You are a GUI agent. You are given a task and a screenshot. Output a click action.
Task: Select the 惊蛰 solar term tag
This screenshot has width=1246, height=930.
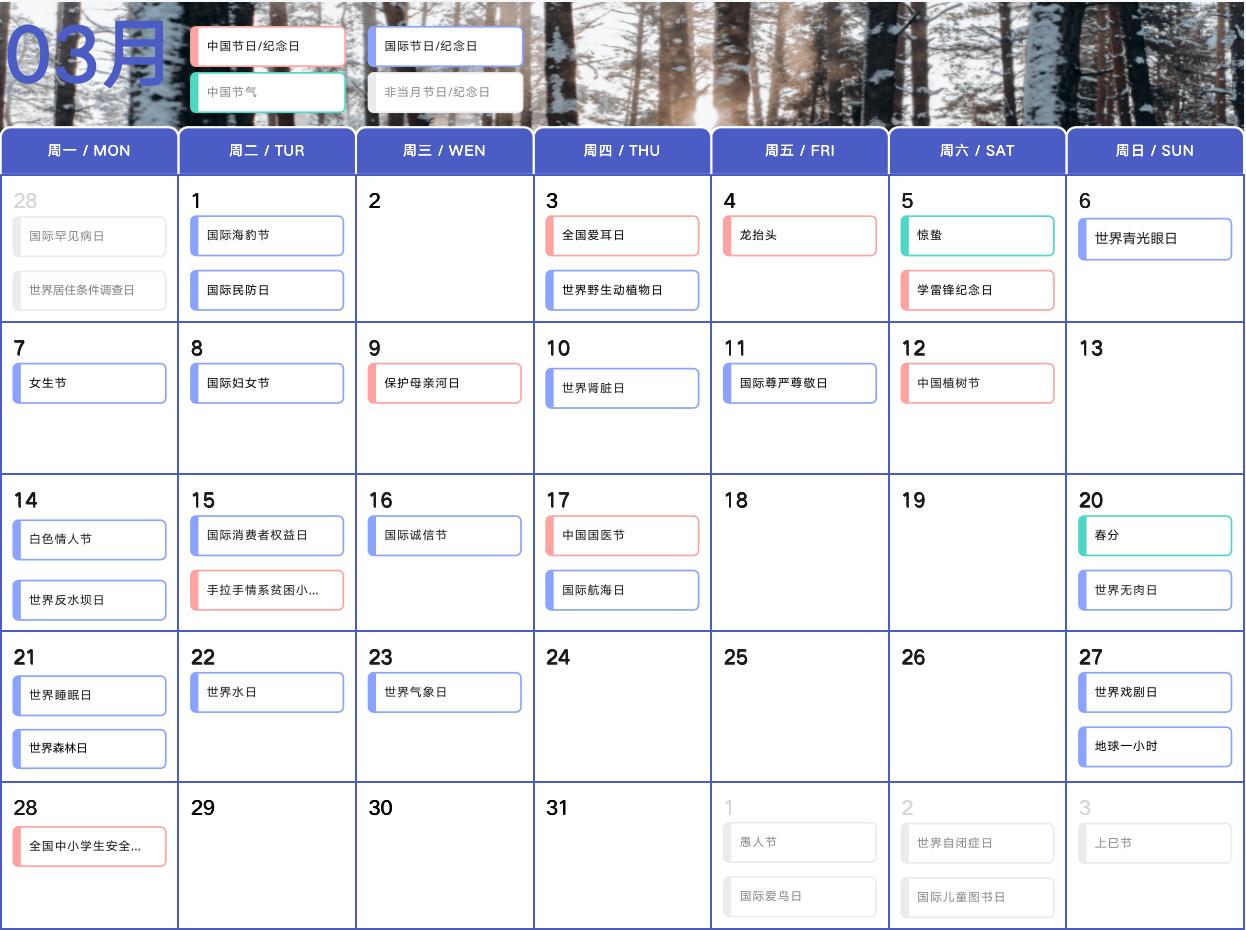click(x=976, y=236)
